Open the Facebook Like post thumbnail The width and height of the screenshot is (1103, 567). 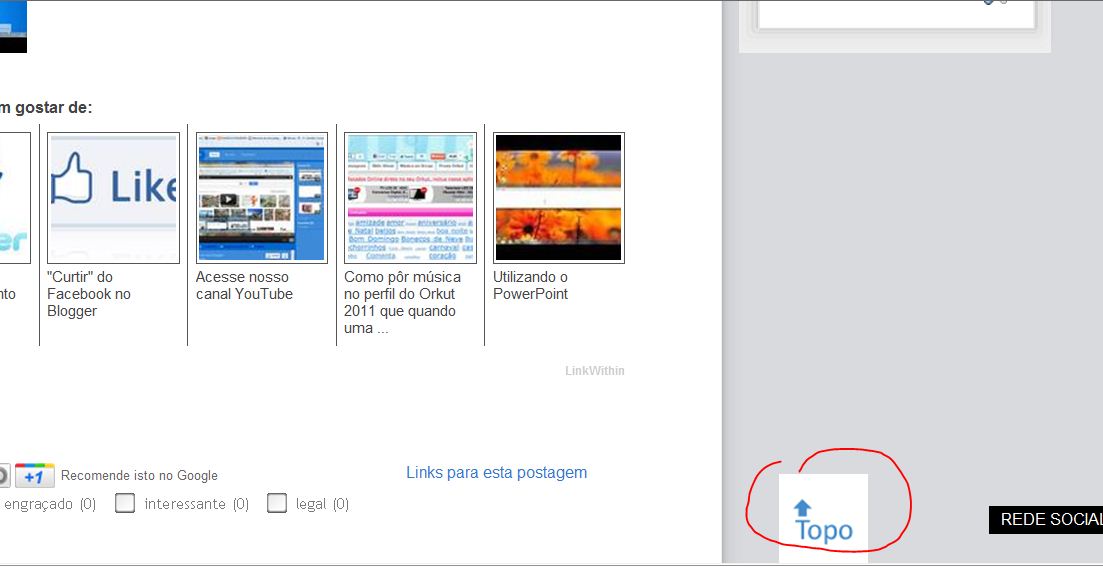[113, 198]
